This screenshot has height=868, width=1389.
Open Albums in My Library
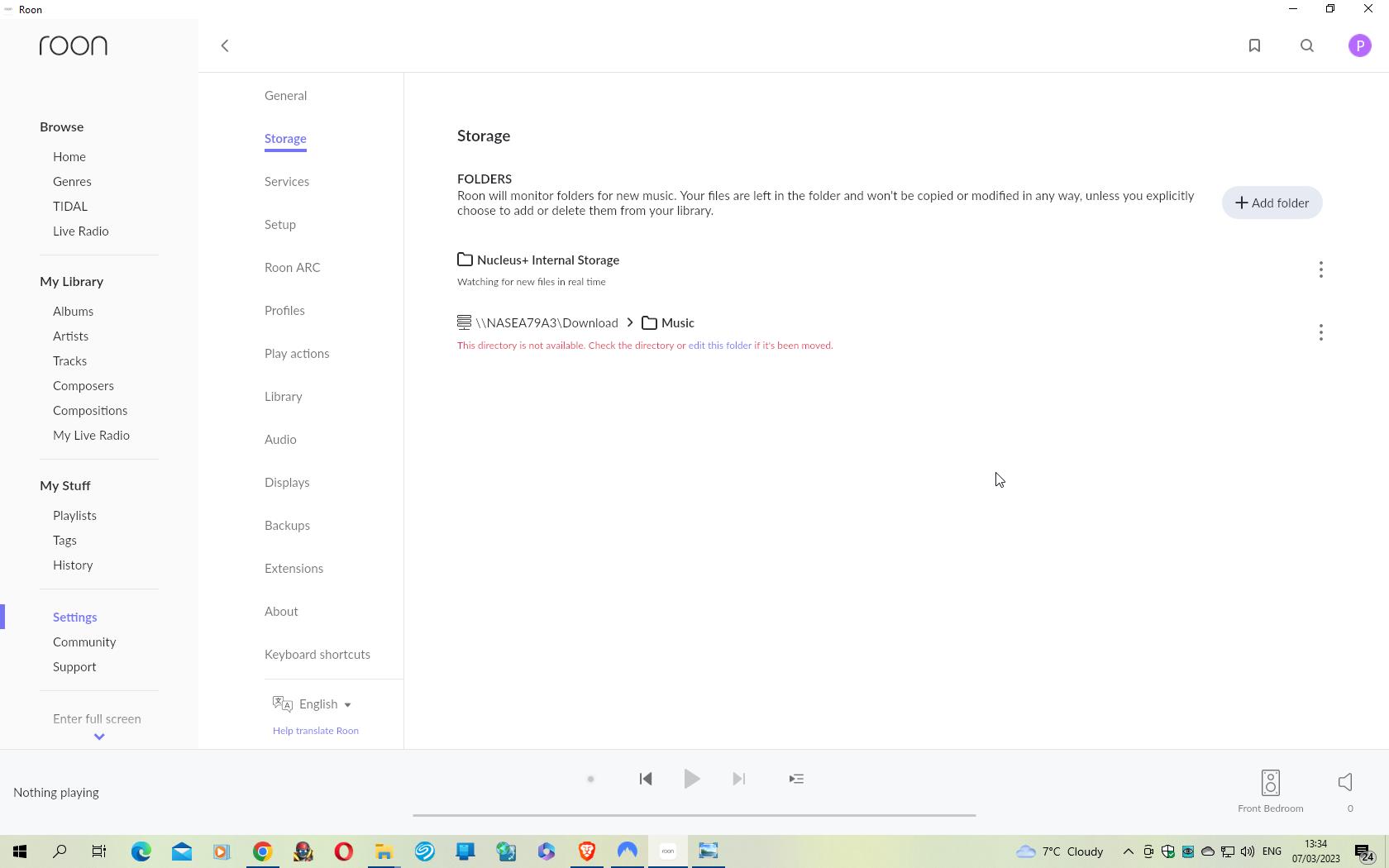[73, 312]
